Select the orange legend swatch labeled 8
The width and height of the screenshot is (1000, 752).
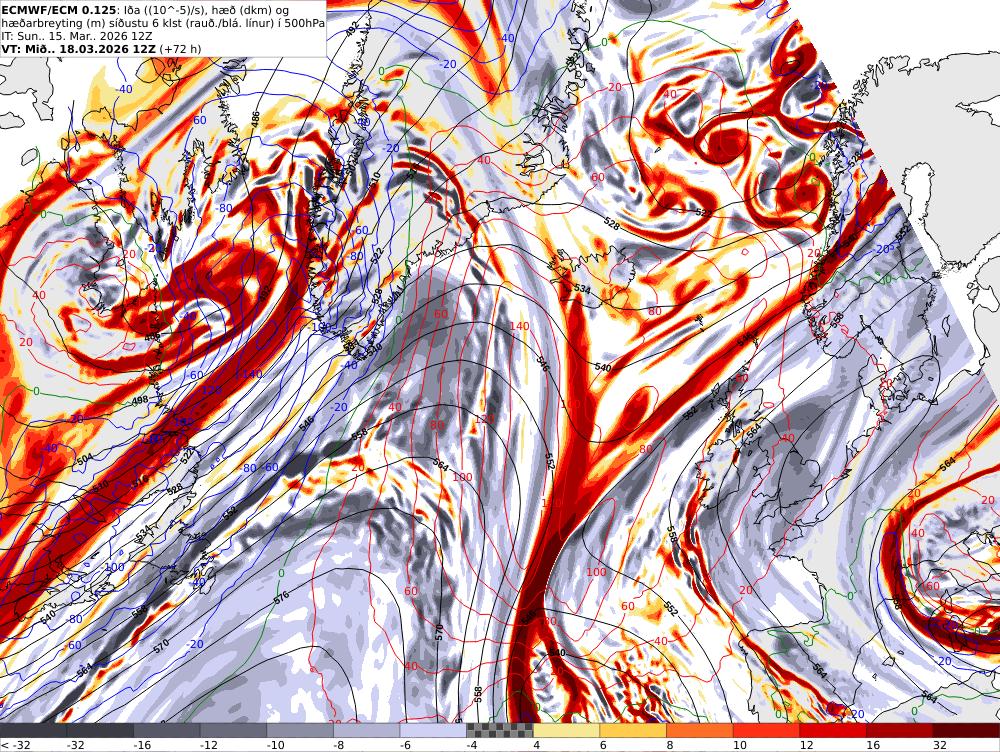click(x=700, y=730)
